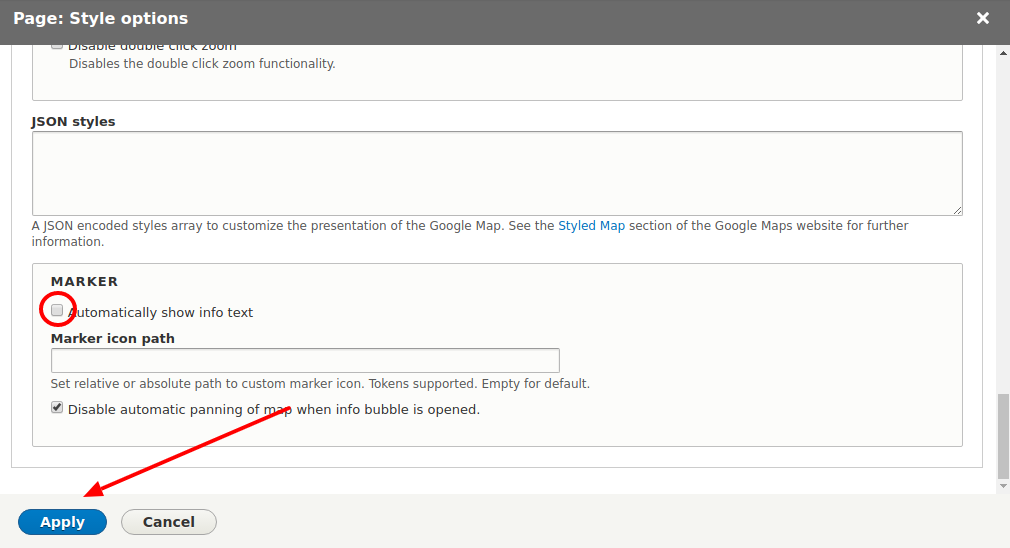The width and height of the screenshot is (1010, 548).
Task: Uncheck Disable automatic panning of map
Action: 57,408
